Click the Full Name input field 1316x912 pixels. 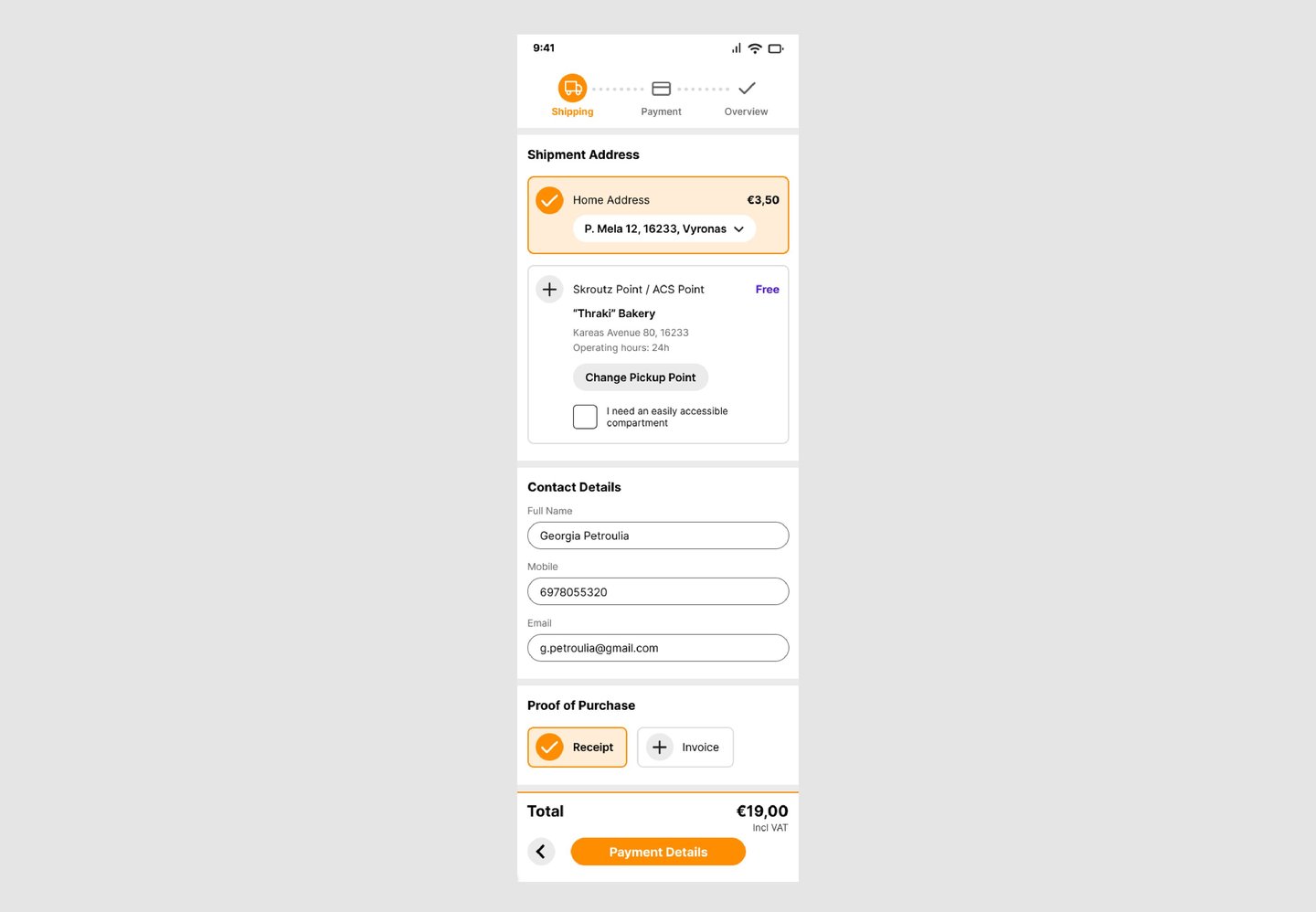pyautogui.click(x=658, y=536)
